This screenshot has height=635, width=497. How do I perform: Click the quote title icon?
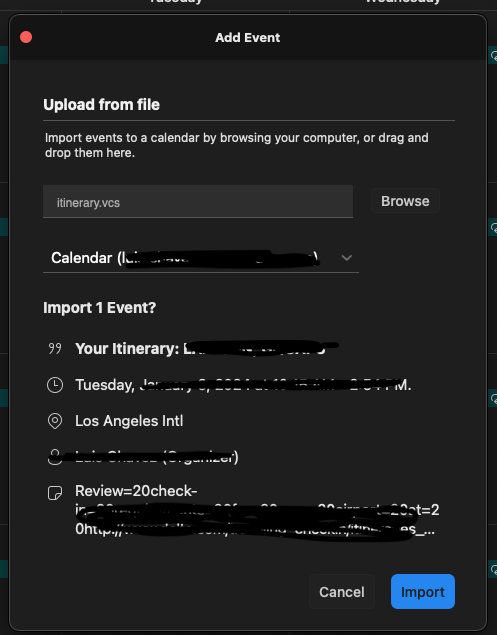[x=55, y=348]
